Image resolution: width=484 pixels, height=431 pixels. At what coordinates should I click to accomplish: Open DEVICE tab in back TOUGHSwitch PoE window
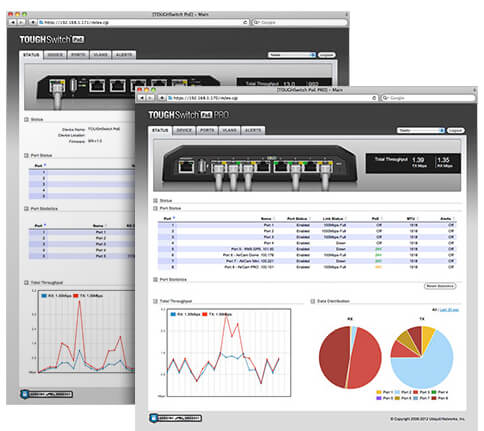(x=55, y=55)
